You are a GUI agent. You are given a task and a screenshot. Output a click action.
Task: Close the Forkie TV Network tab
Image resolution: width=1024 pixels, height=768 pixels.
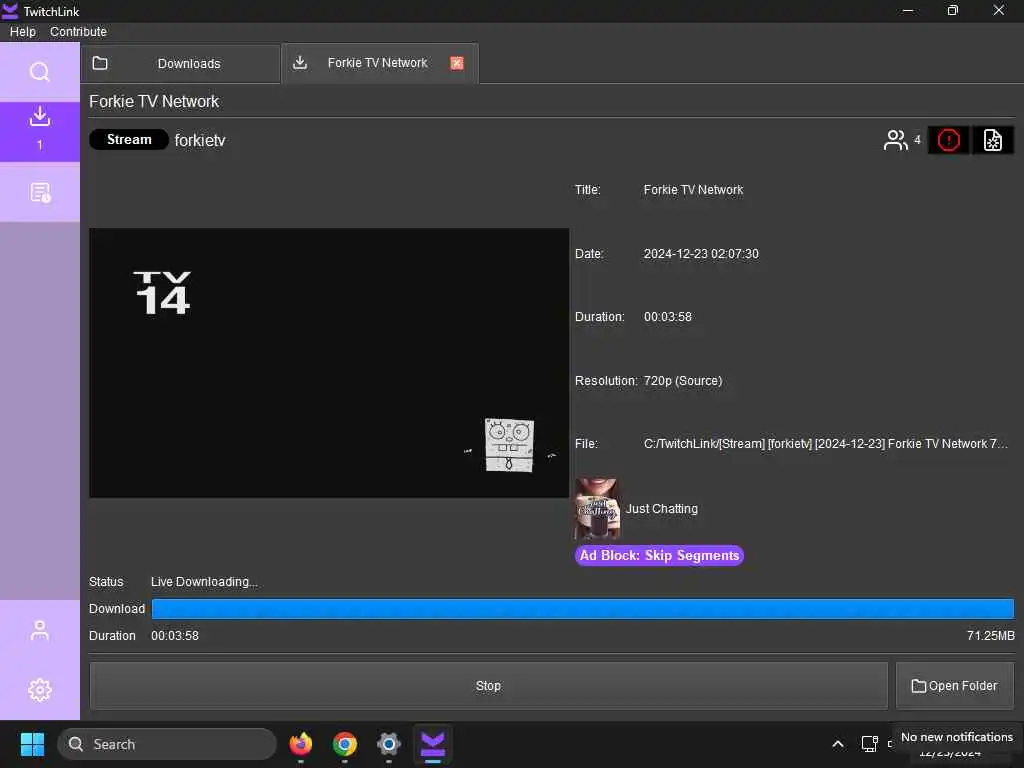pyautogui.click(x=456, y=63)
